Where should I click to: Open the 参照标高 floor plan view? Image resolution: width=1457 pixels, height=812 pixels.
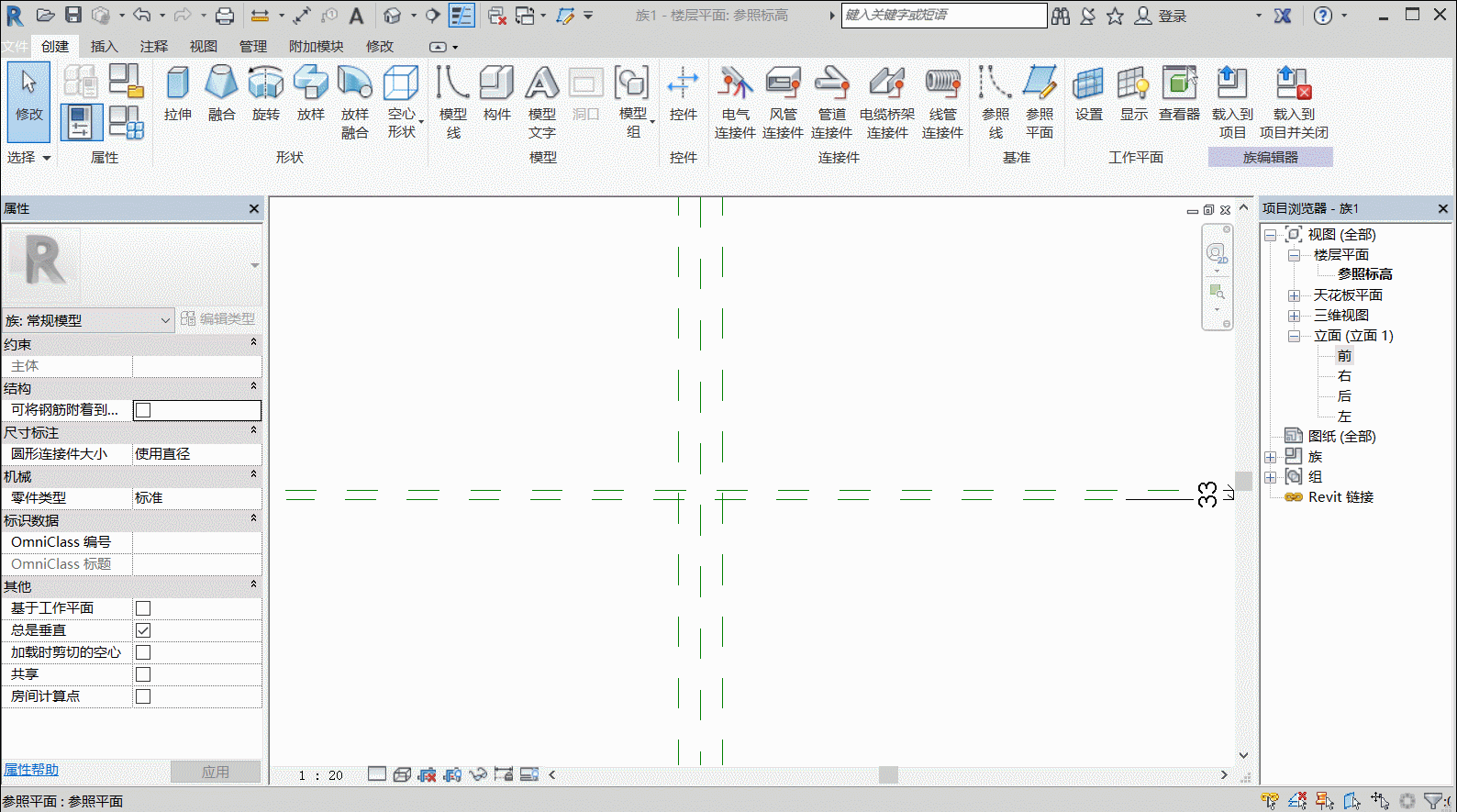(1364, 274)
